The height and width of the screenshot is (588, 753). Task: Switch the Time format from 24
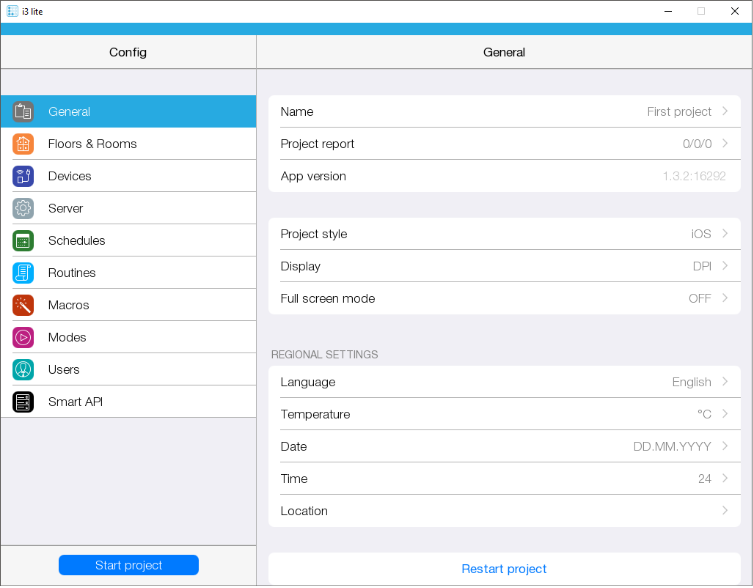(504, 479)
